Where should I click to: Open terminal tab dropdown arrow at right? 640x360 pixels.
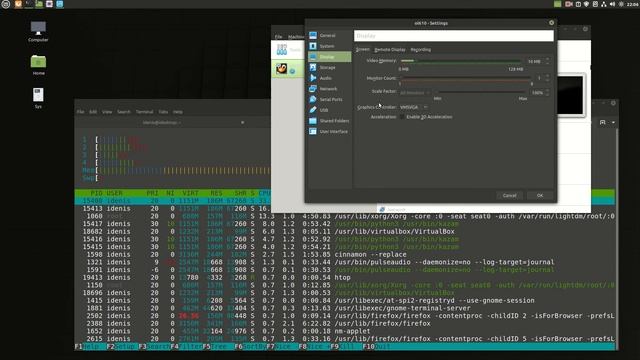613,122
